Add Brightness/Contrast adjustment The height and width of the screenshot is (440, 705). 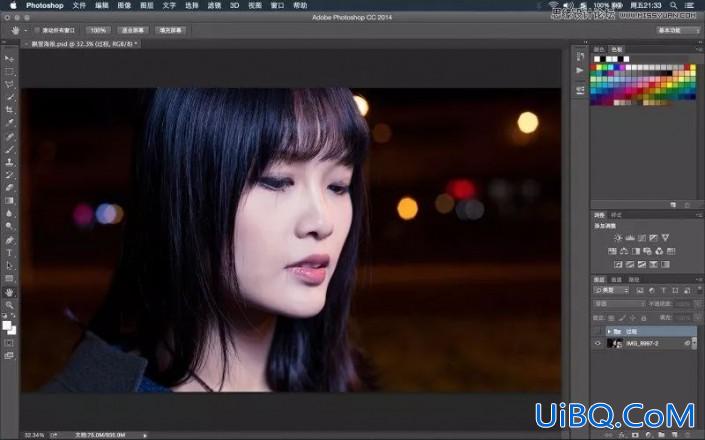[x=618, y=238]
